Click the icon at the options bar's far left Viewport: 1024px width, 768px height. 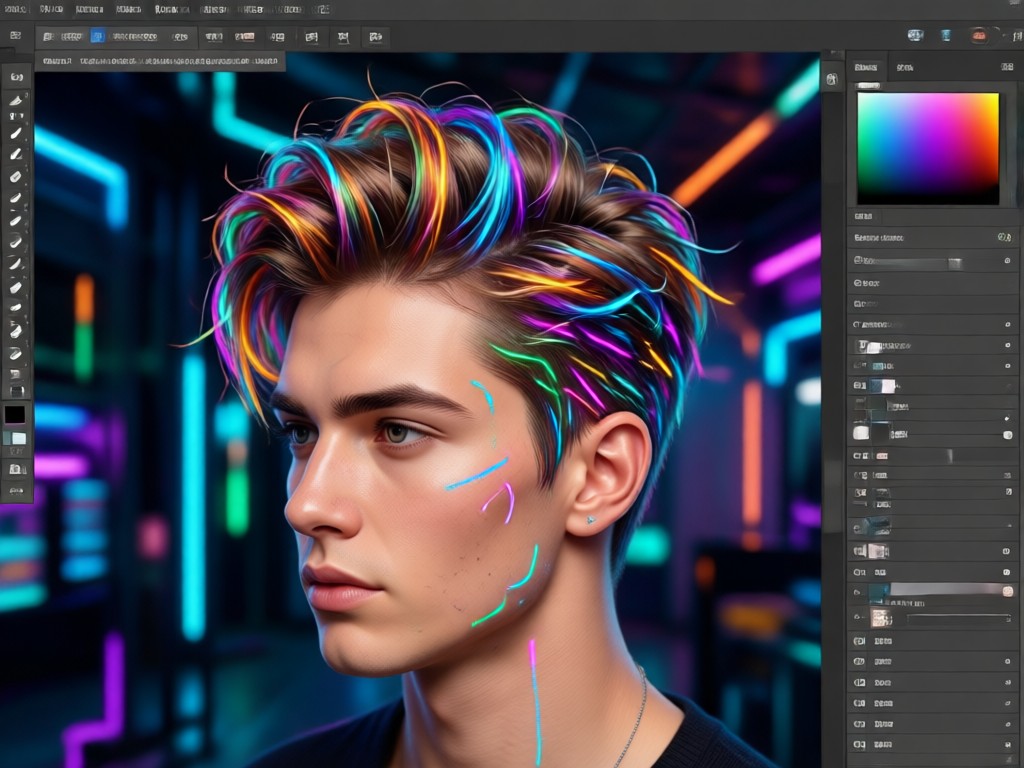coord(15,36)
